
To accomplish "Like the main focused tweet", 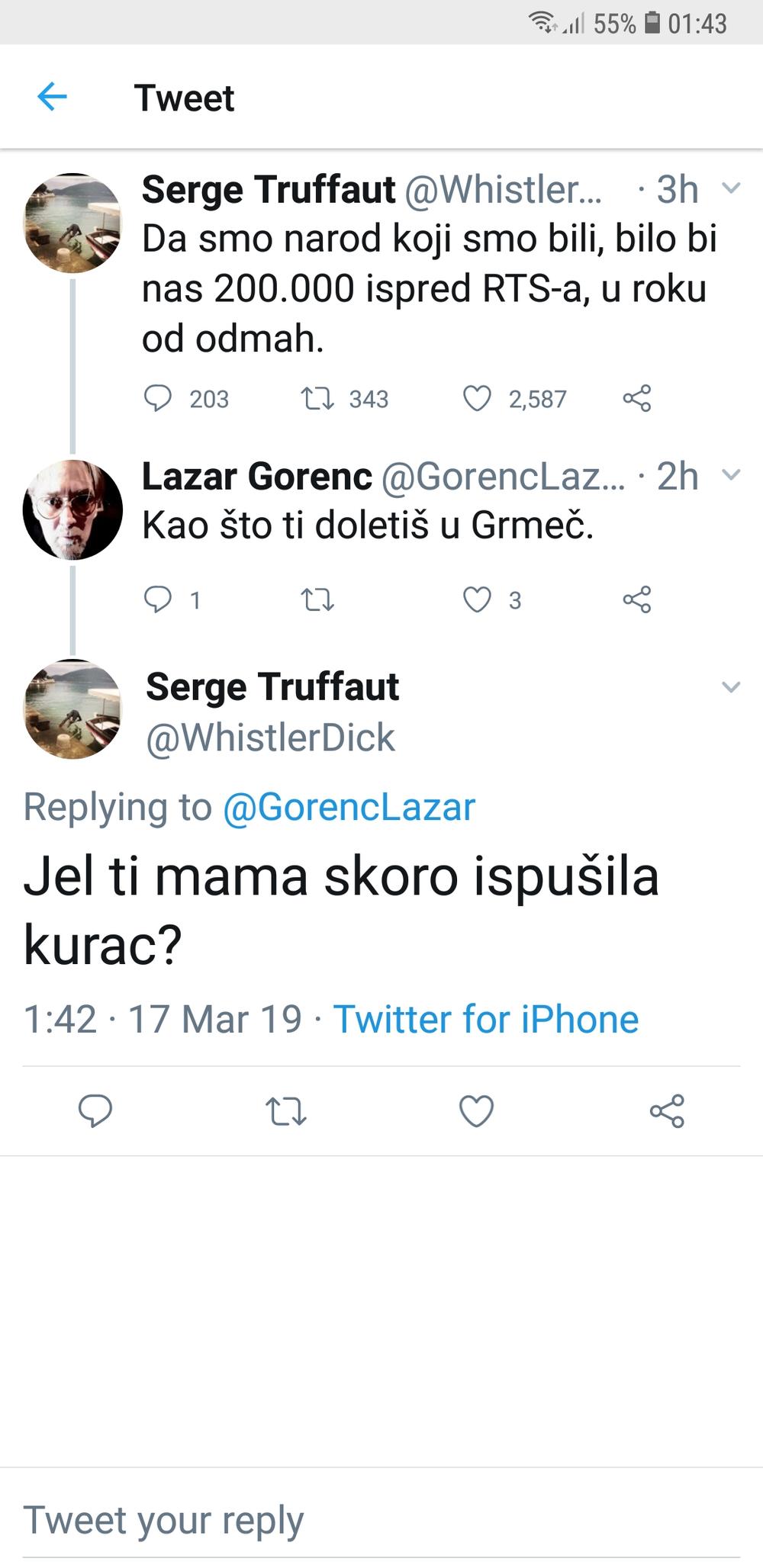I will point(476,1110).
